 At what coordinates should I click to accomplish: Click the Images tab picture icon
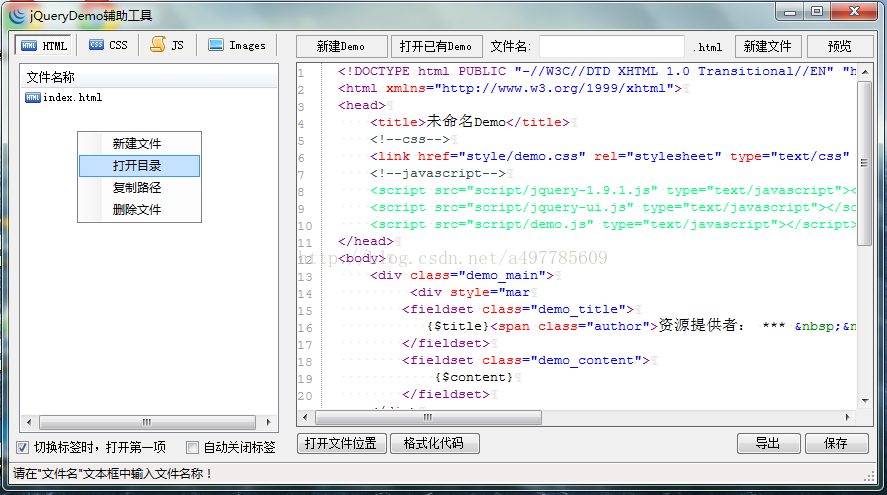[216, 45]
